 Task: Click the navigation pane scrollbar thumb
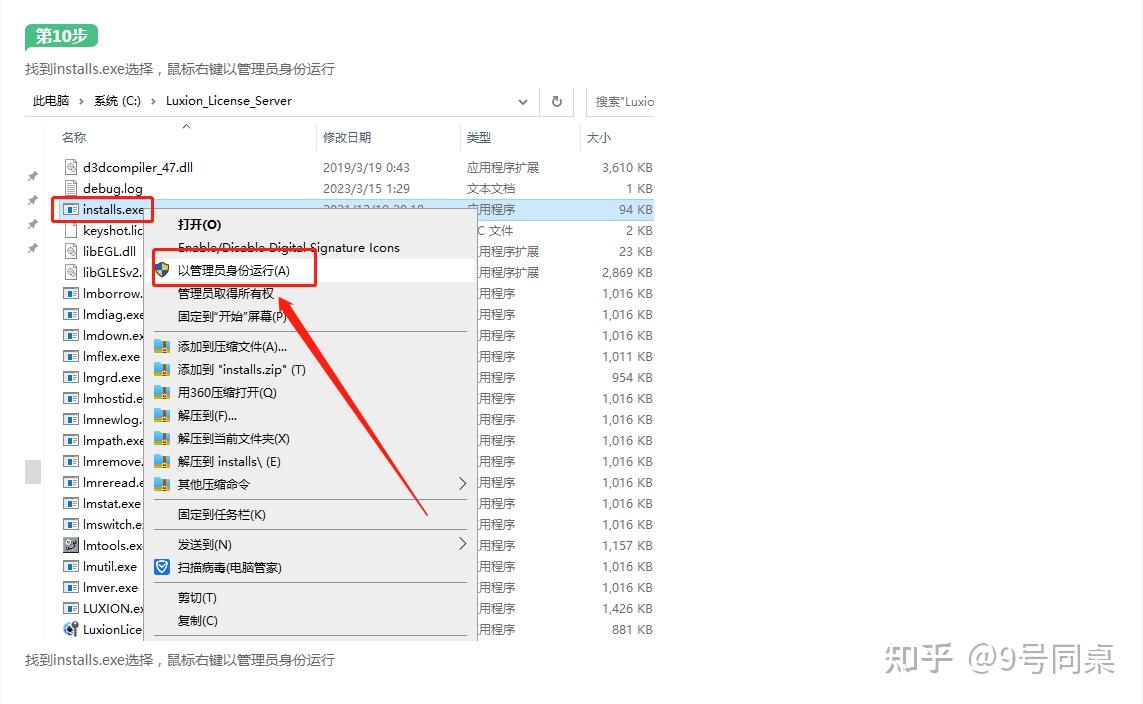coord(33,472)
